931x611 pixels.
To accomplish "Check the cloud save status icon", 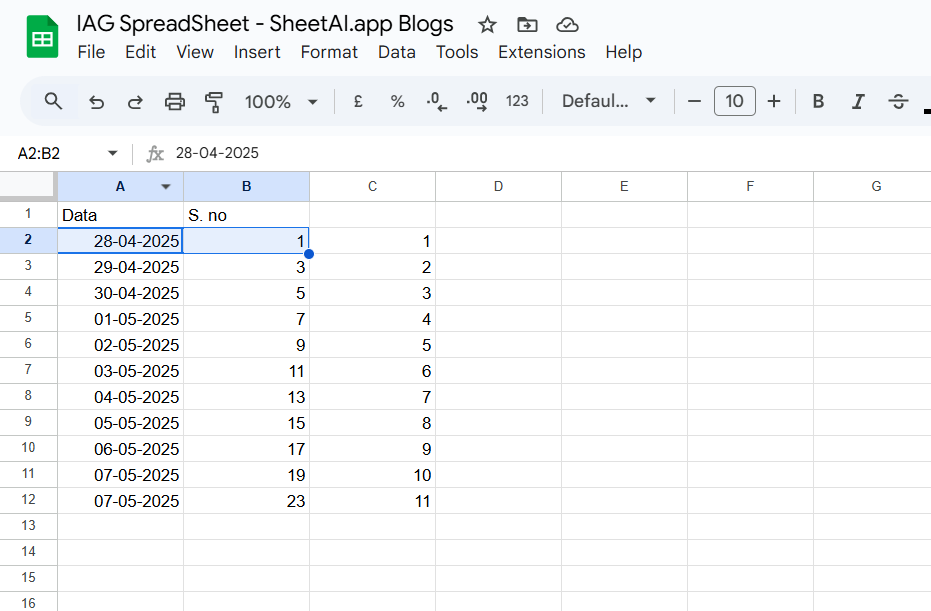I will pyautogui.click(x=568, y=25).
